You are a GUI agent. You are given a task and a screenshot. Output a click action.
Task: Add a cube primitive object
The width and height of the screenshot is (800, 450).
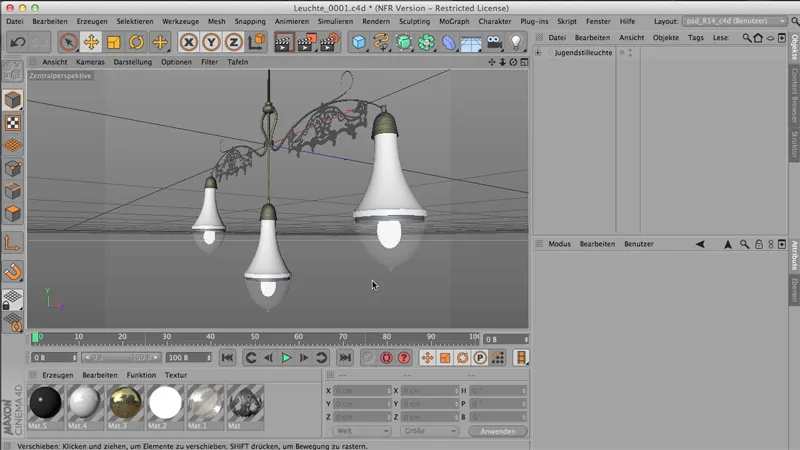(359, 42)
